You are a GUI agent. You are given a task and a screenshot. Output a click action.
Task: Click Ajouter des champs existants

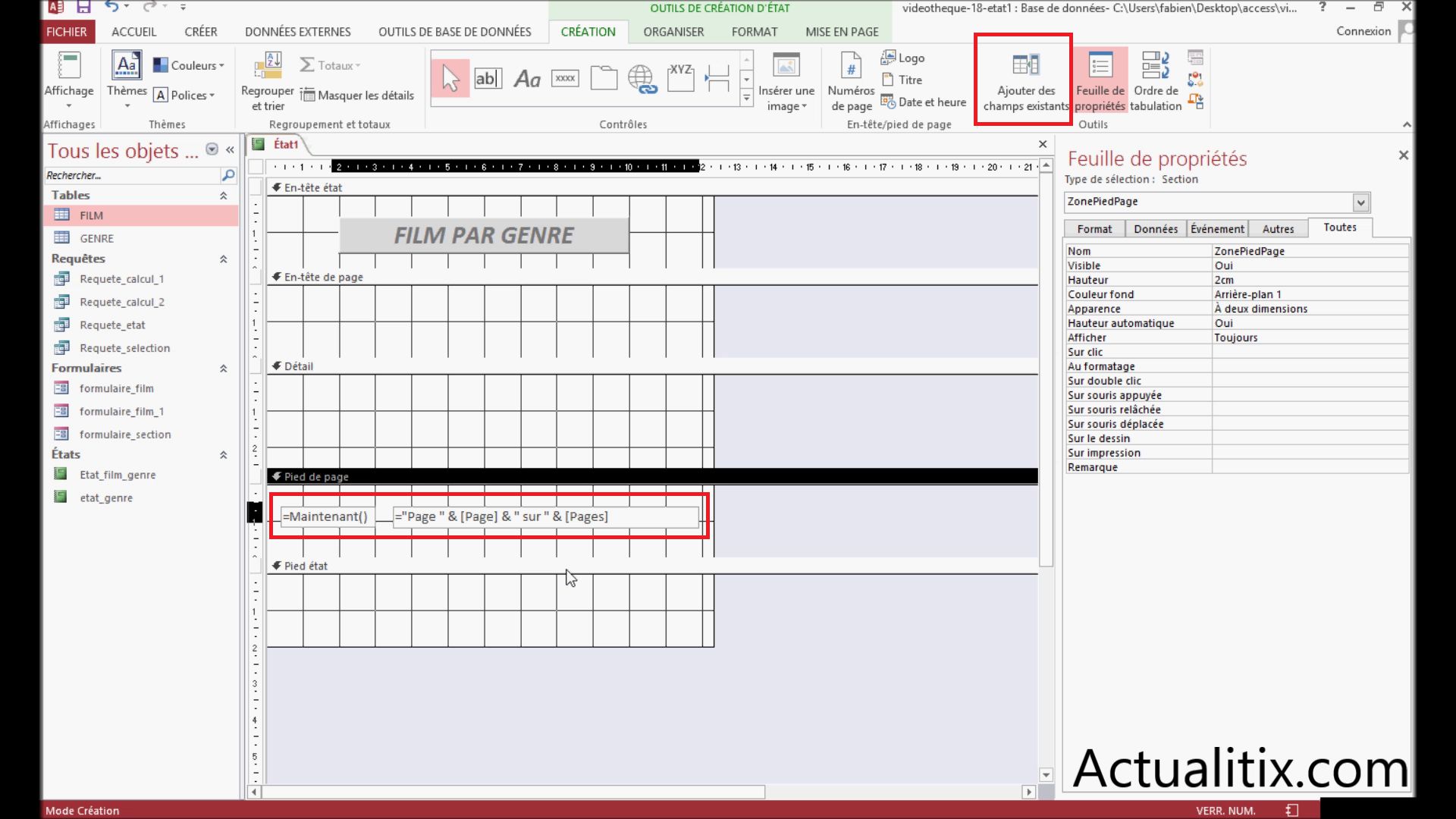[x=1025, y=81]
